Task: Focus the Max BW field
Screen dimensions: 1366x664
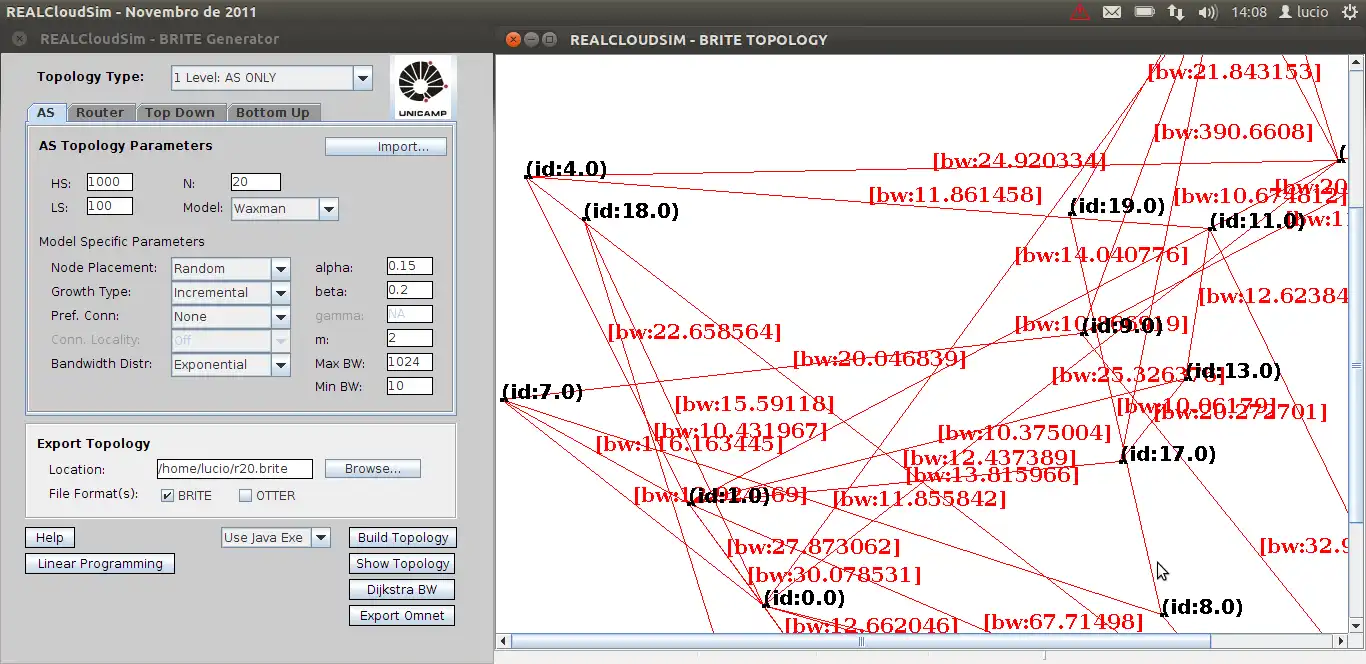Action: coord(410,362)
